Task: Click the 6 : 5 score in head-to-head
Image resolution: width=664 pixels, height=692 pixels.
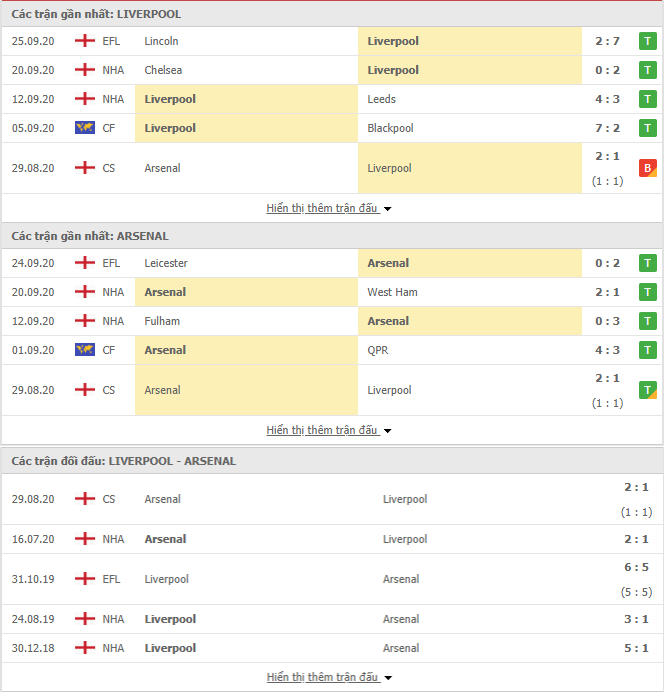Action: (x=636, y=567)
